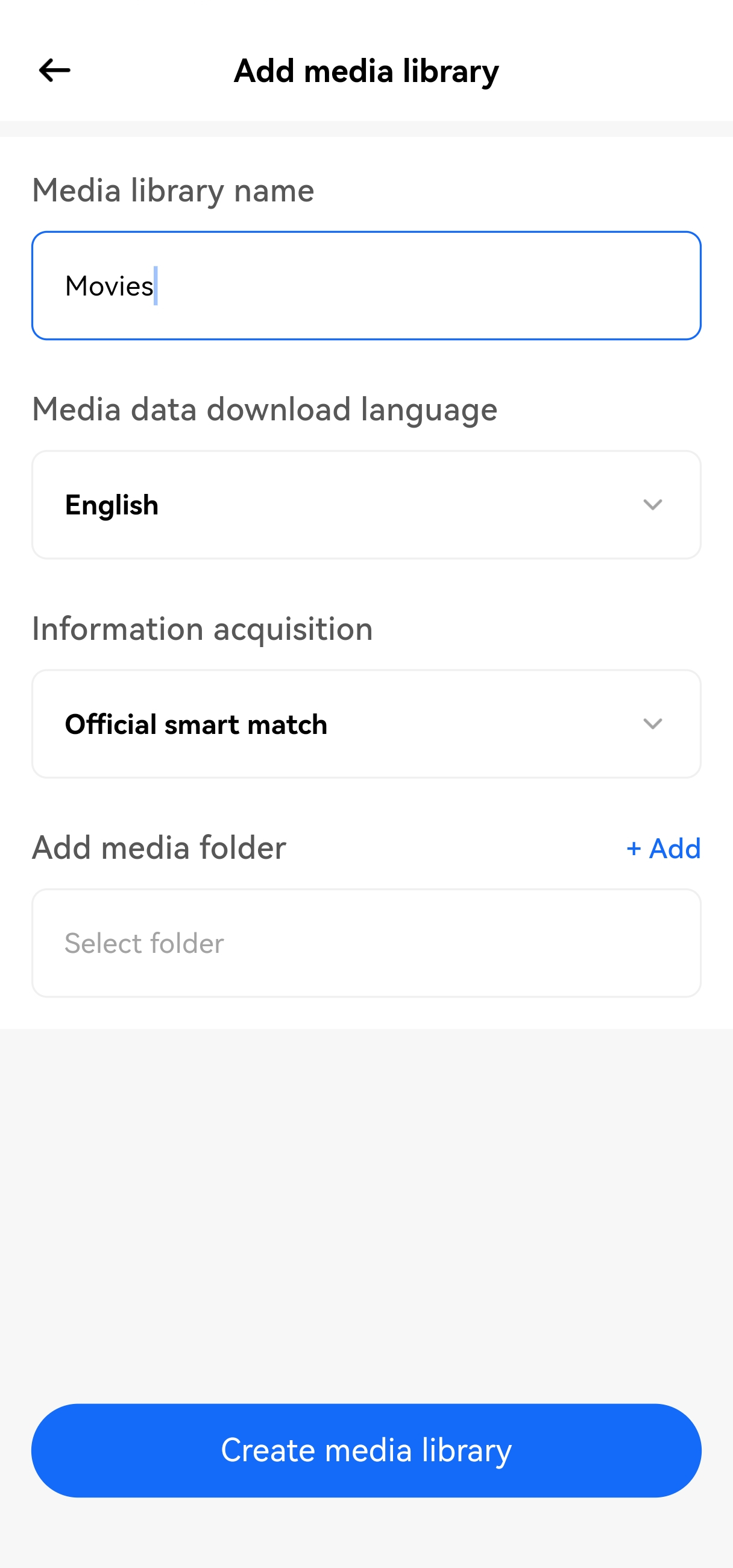Click the 'Movies' text in name field
733x1568 pixels.
coord(109,286)
